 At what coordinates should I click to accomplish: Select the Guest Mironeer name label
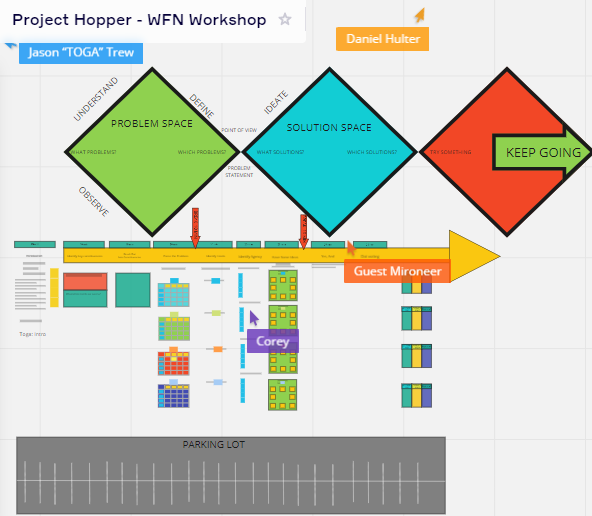pos(397,271)
